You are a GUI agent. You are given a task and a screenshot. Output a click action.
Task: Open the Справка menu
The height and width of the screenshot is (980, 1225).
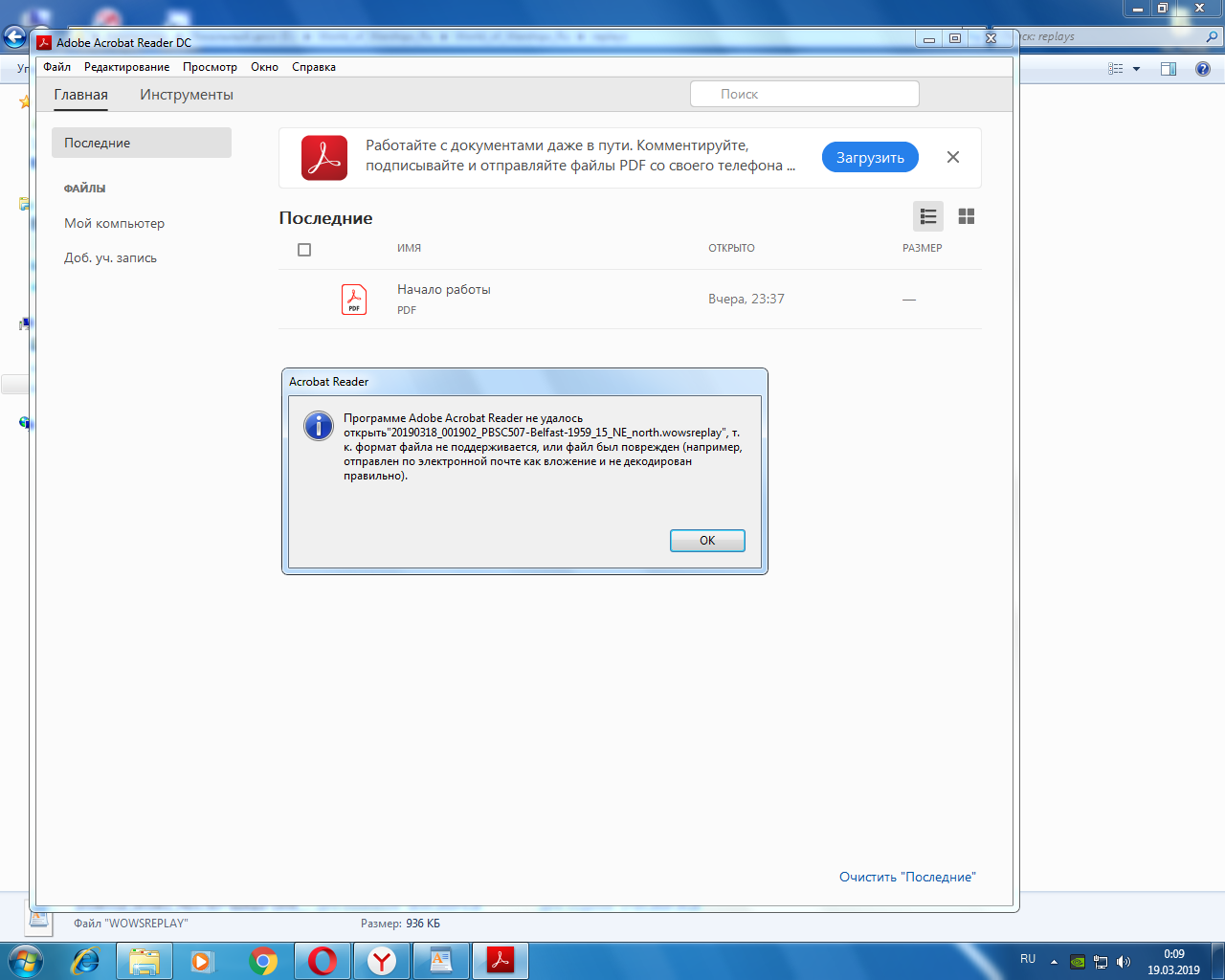click(x=314, y=67)
